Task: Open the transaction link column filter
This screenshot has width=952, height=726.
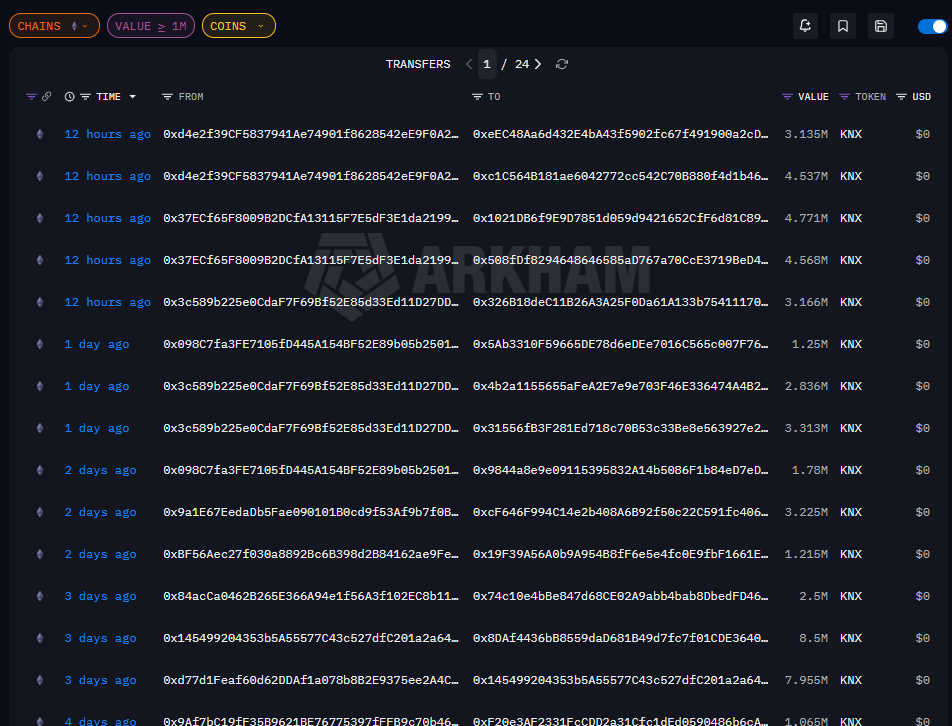Action: click(x=31, y=97)
